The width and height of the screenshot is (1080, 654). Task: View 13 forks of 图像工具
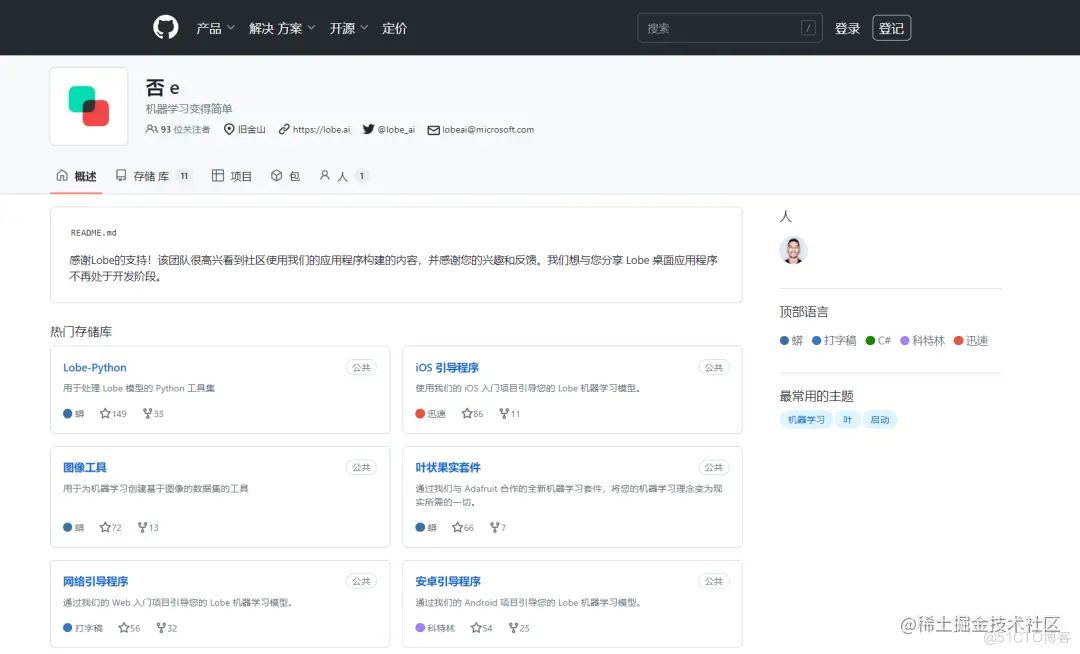click(148, 527)
